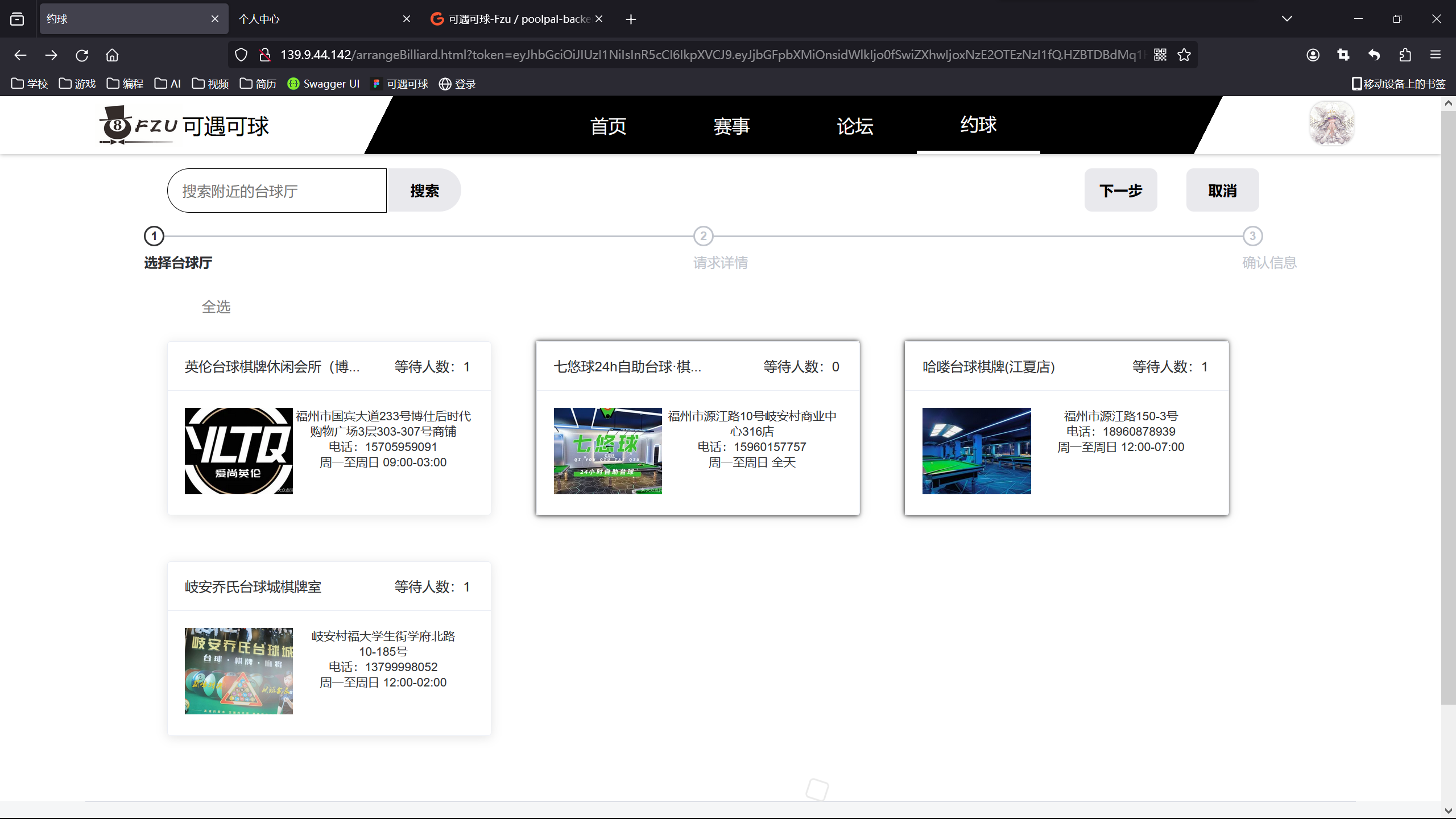The image size is (1456, 819).
Task: Reload the current page
Action: (x=82, y=55)
